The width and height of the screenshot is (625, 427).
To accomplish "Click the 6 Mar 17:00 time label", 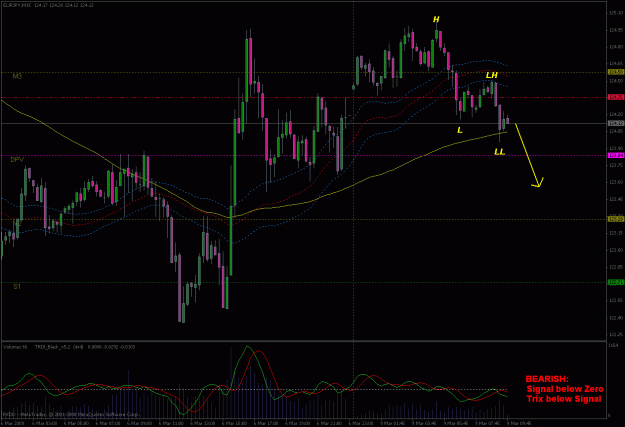I will pyautogui.click(x=267, y=423).
